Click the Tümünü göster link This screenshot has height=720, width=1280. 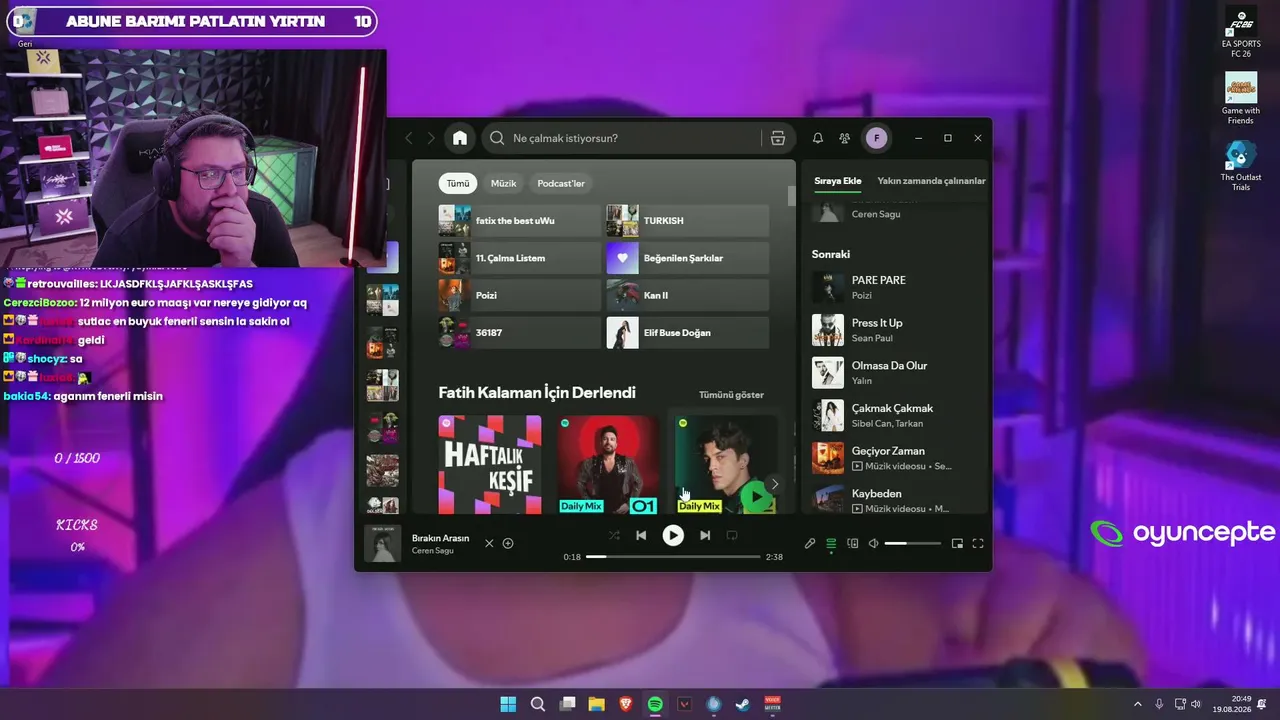pos(731,395)
